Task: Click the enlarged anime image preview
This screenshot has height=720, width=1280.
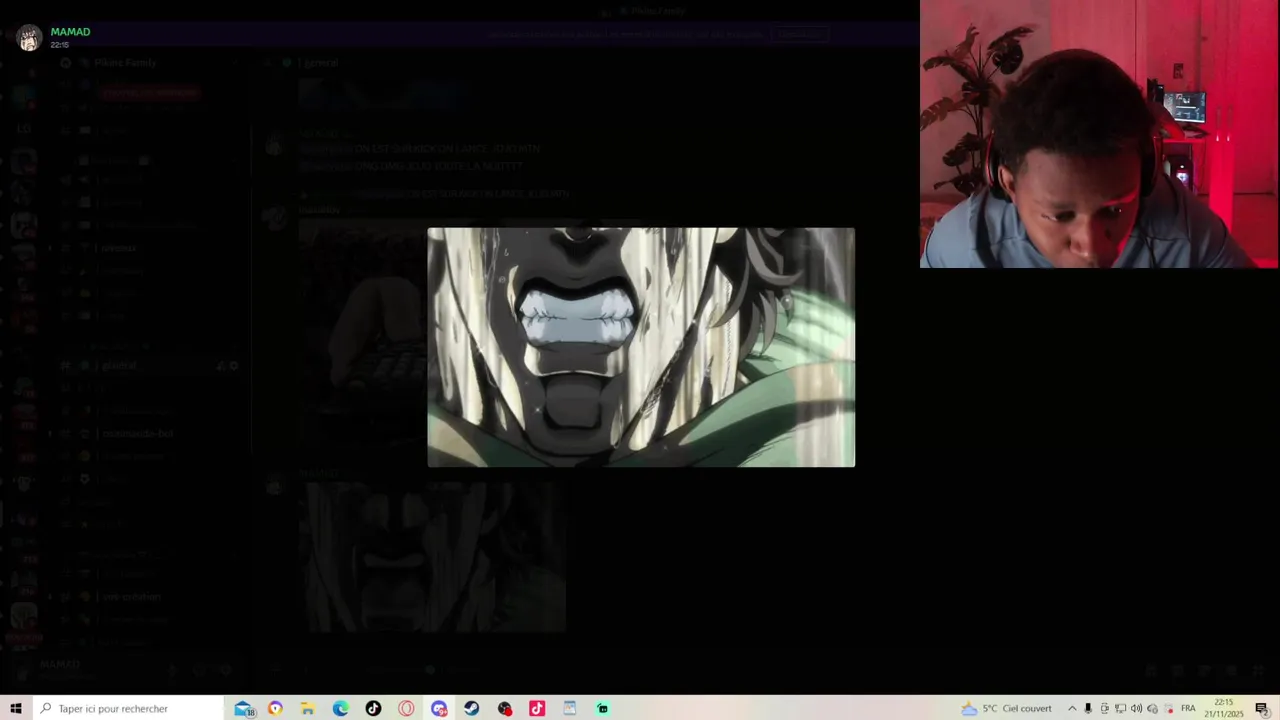Action: coord(641,347)
